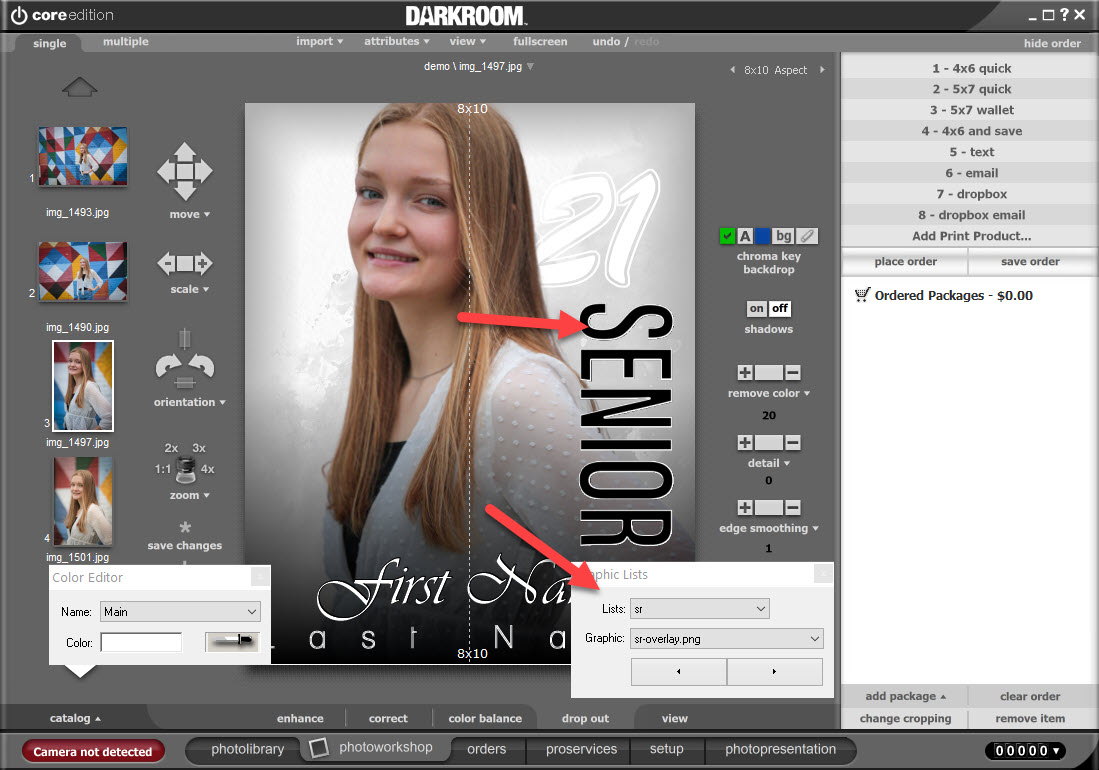The width and height of the screenshot is (1099, 770).
Task: Select 3x zoom level
Action: point(199,448)
